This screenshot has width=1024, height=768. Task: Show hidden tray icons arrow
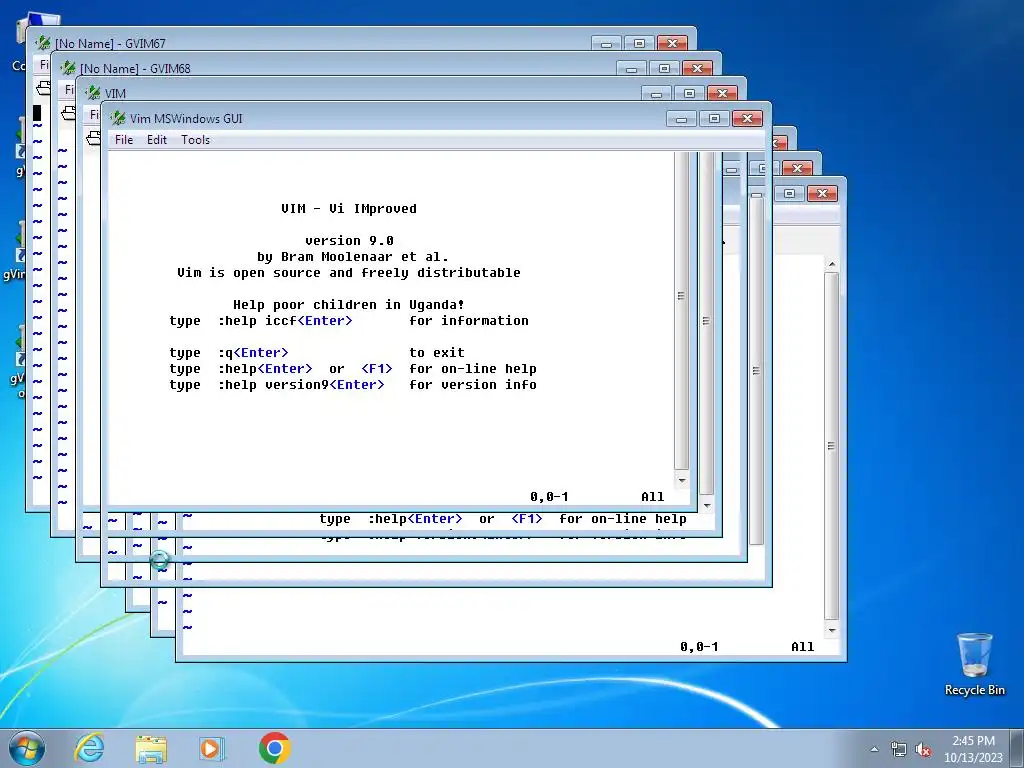click(874, 749)
